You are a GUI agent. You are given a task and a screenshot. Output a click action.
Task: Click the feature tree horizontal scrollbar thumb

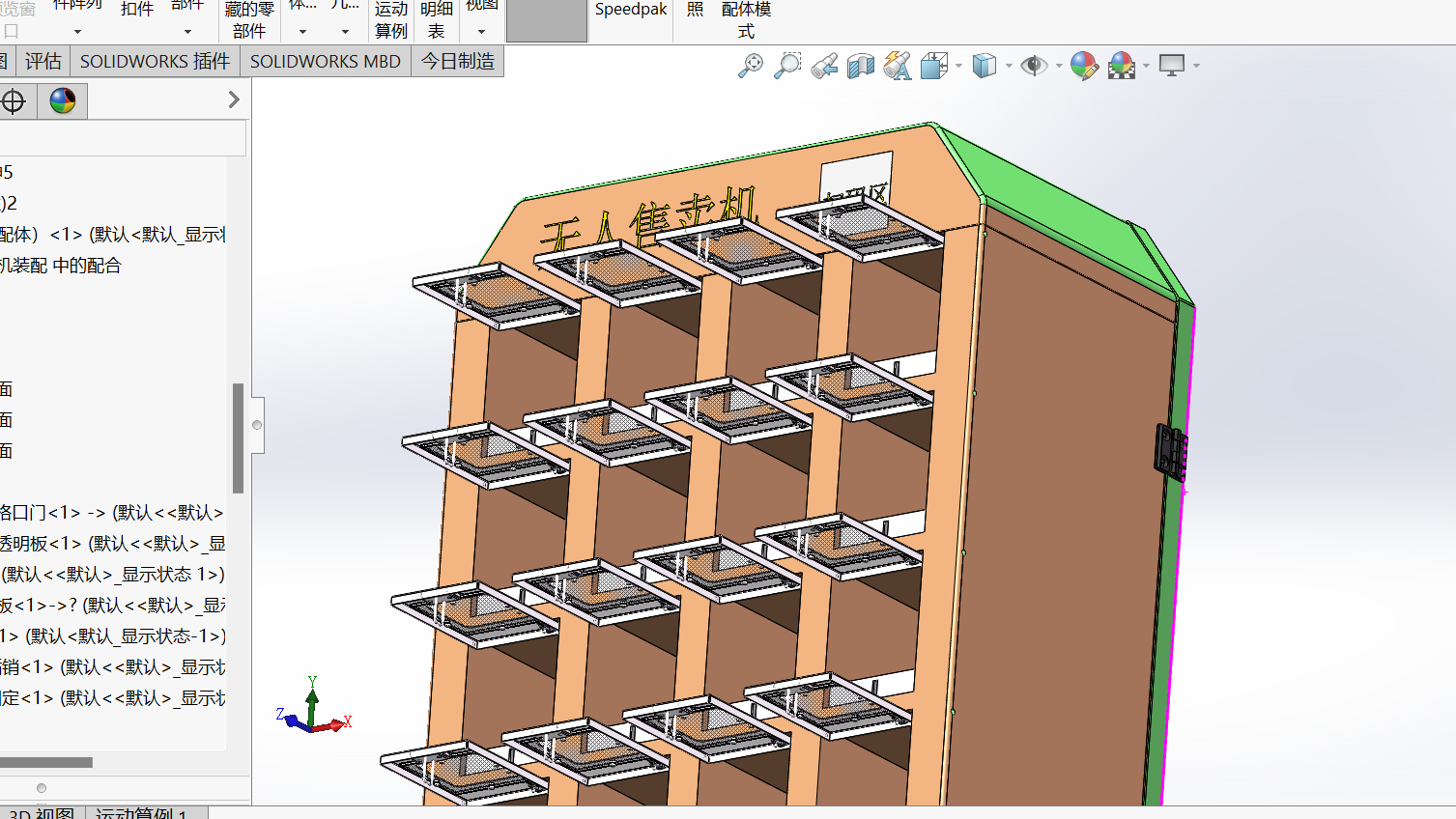click(x=46, y=762)
